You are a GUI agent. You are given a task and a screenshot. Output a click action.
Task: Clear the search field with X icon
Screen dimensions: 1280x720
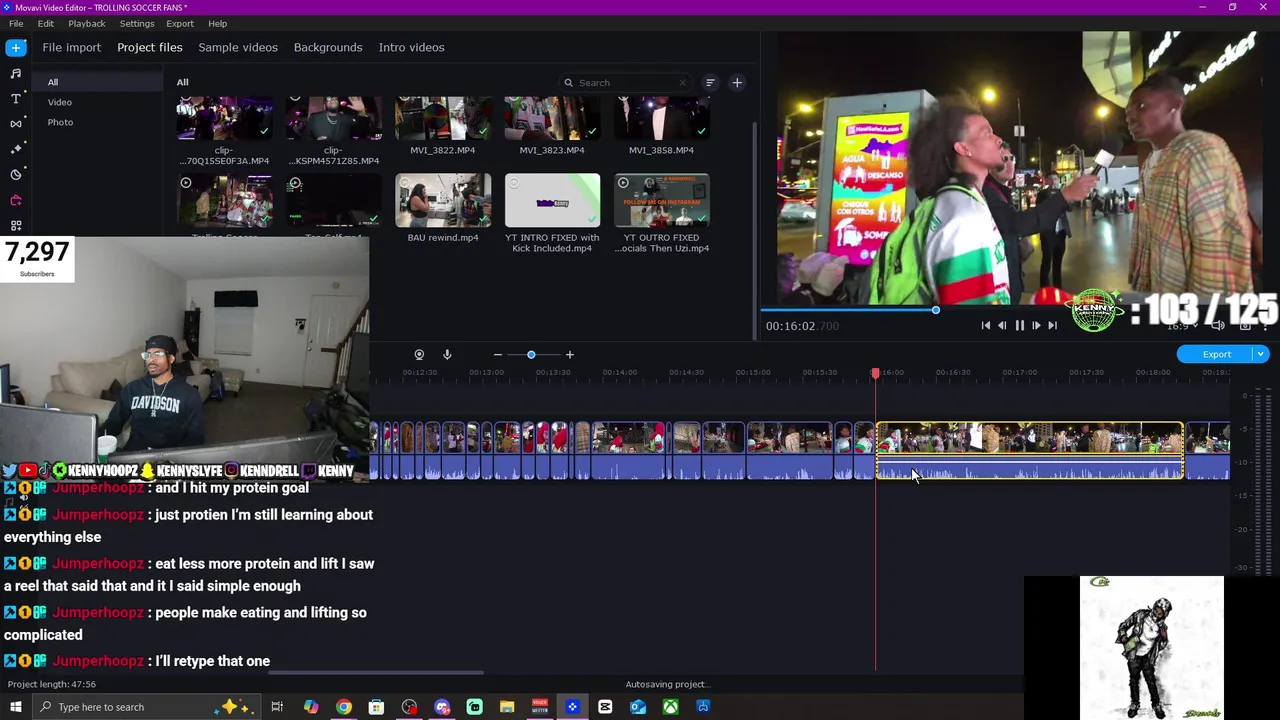(x=683, y=83)
